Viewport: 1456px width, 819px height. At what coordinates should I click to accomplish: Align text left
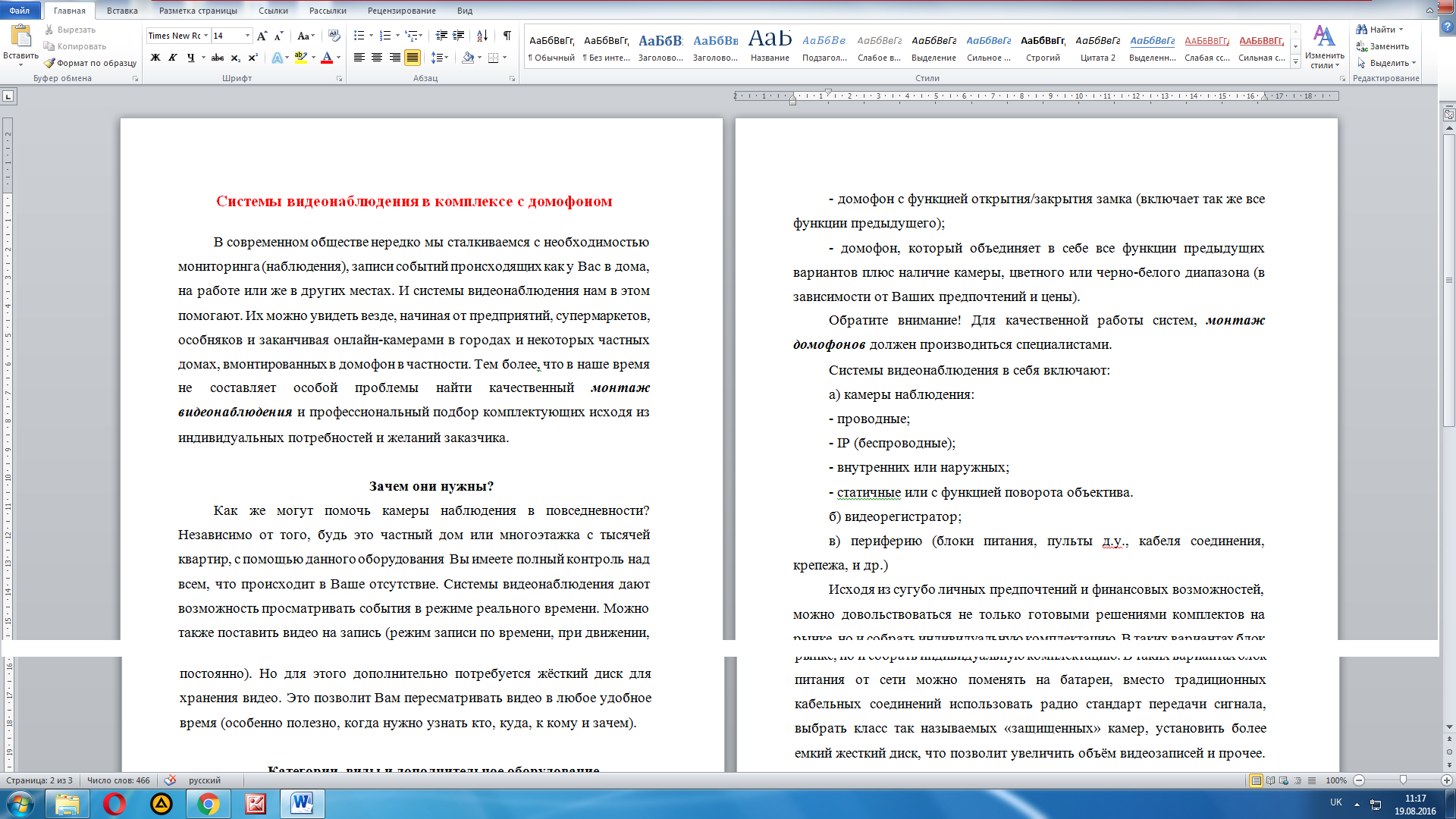tap(359, 58)
